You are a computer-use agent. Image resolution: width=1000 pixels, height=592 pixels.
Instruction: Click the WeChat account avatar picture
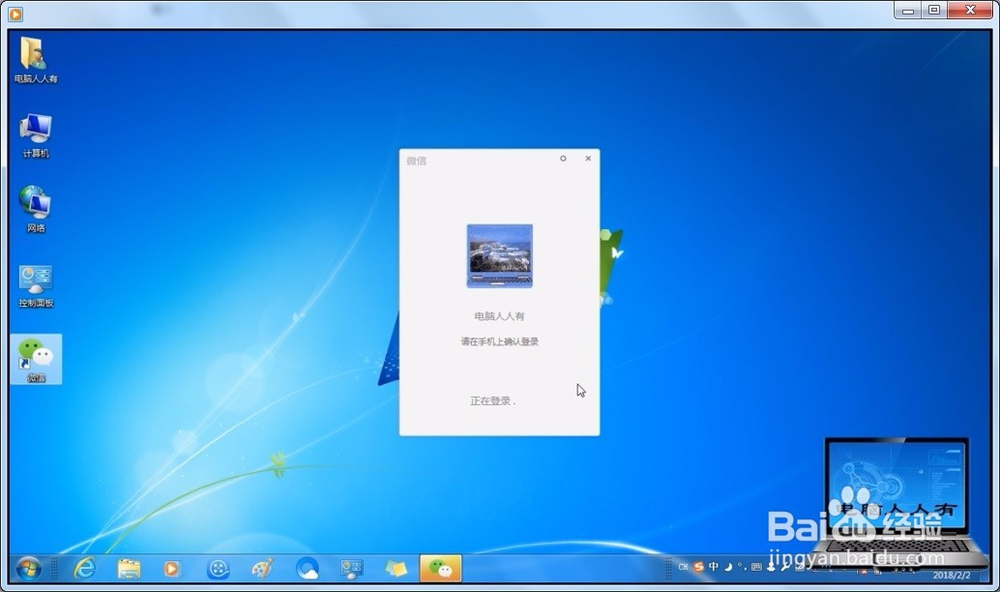pyautogui.click(x=499, y=256)
